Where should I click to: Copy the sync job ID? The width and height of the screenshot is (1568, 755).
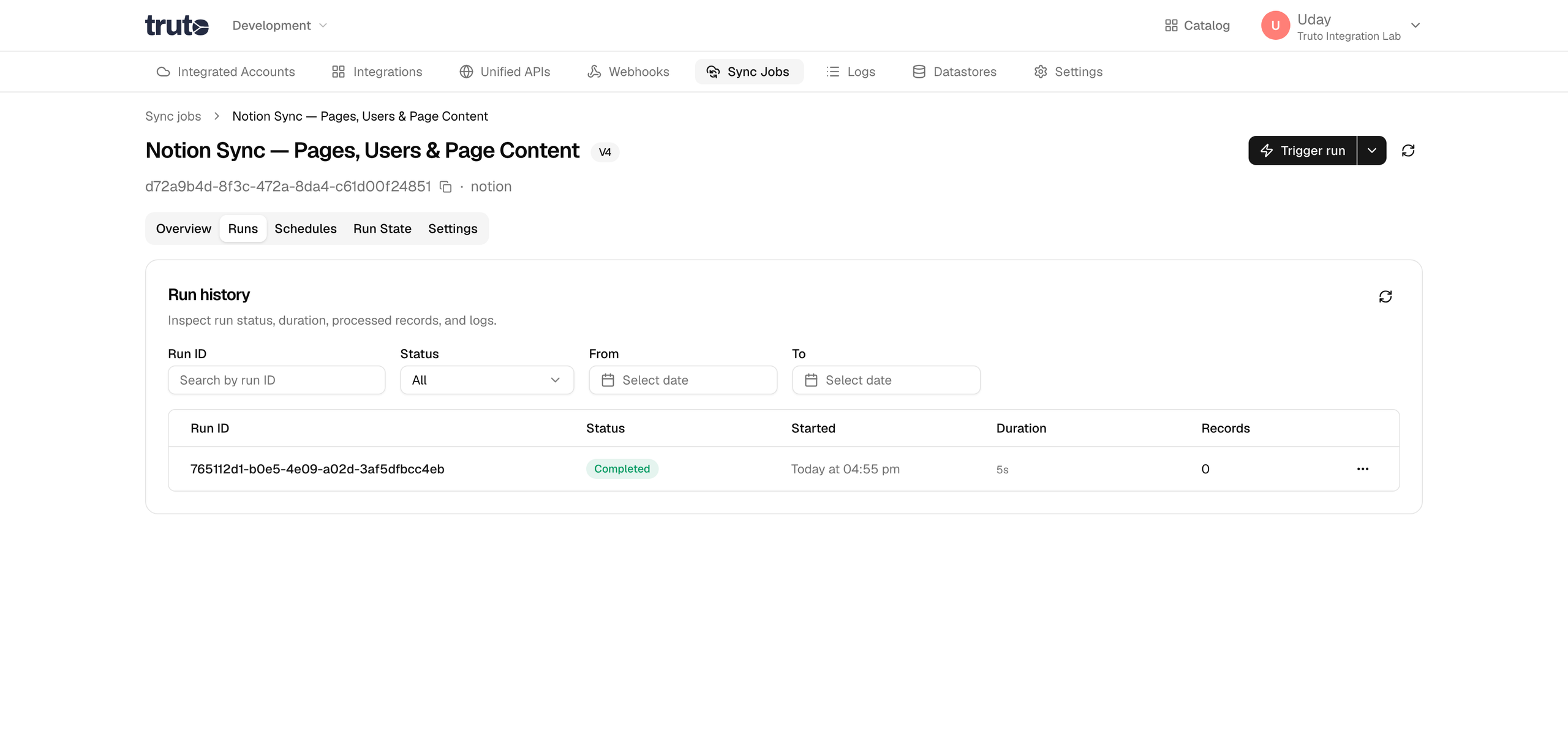click(x=446, y=187)
